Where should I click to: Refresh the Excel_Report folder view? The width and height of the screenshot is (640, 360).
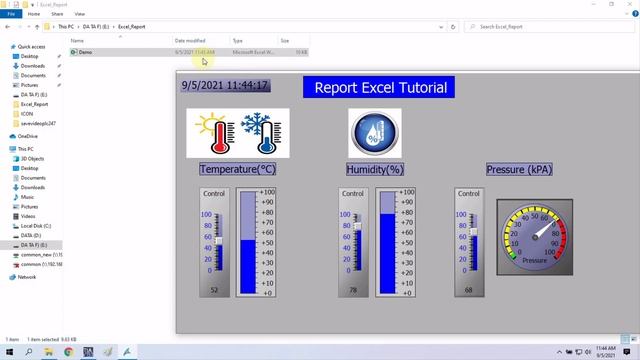coord(453,27)
